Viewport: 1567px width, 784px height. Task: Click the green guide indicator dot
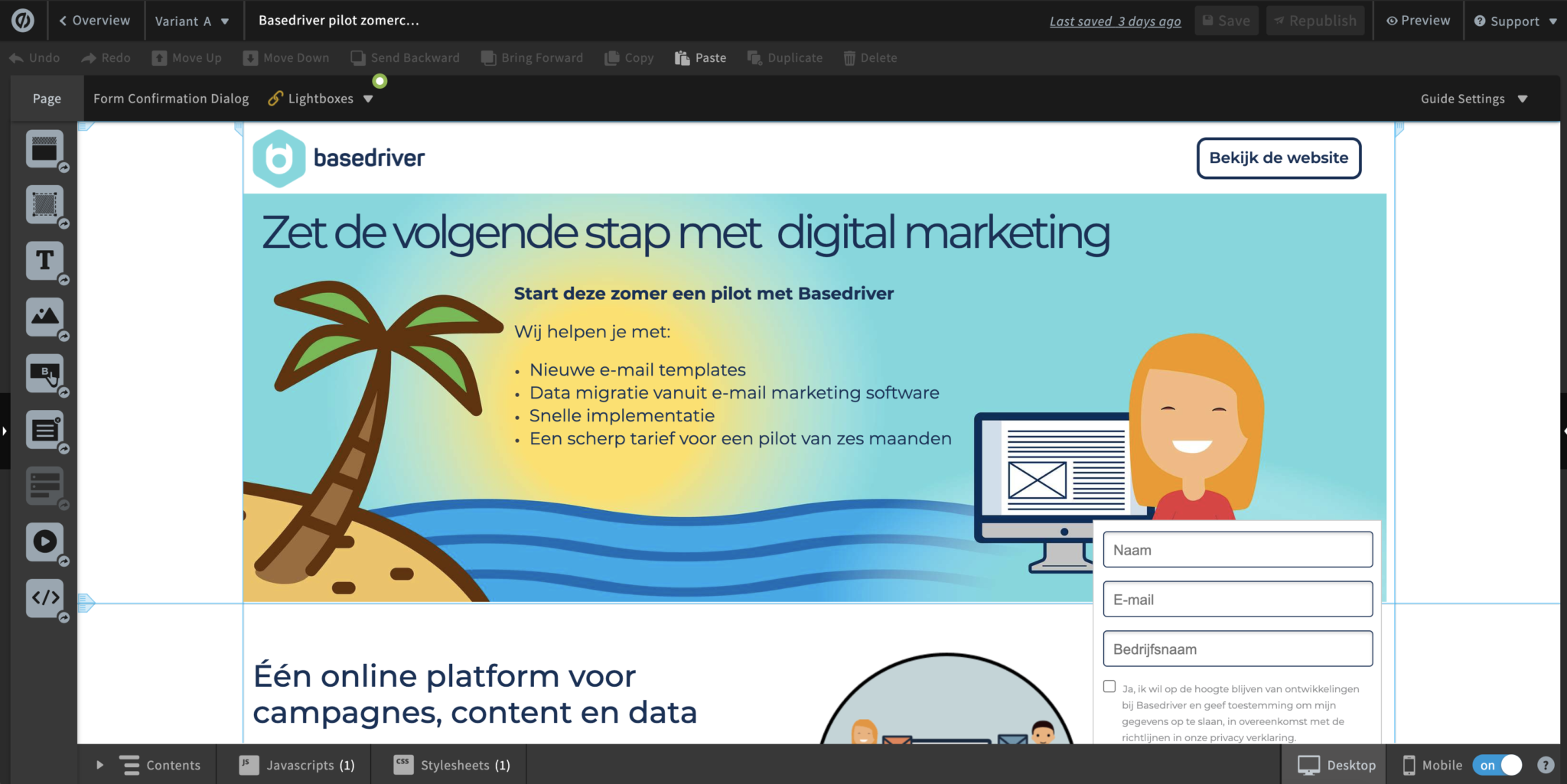click(380, 81)
